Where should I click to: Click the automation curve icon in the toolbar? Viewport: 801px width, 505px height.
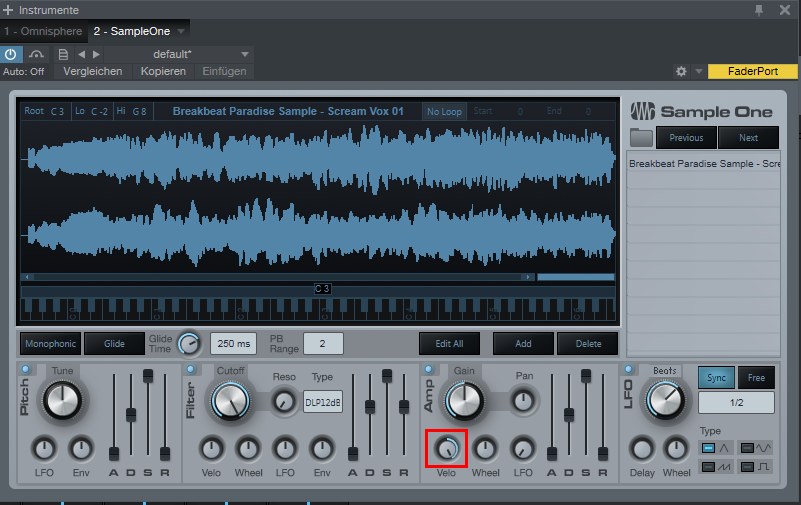[36, 54]
